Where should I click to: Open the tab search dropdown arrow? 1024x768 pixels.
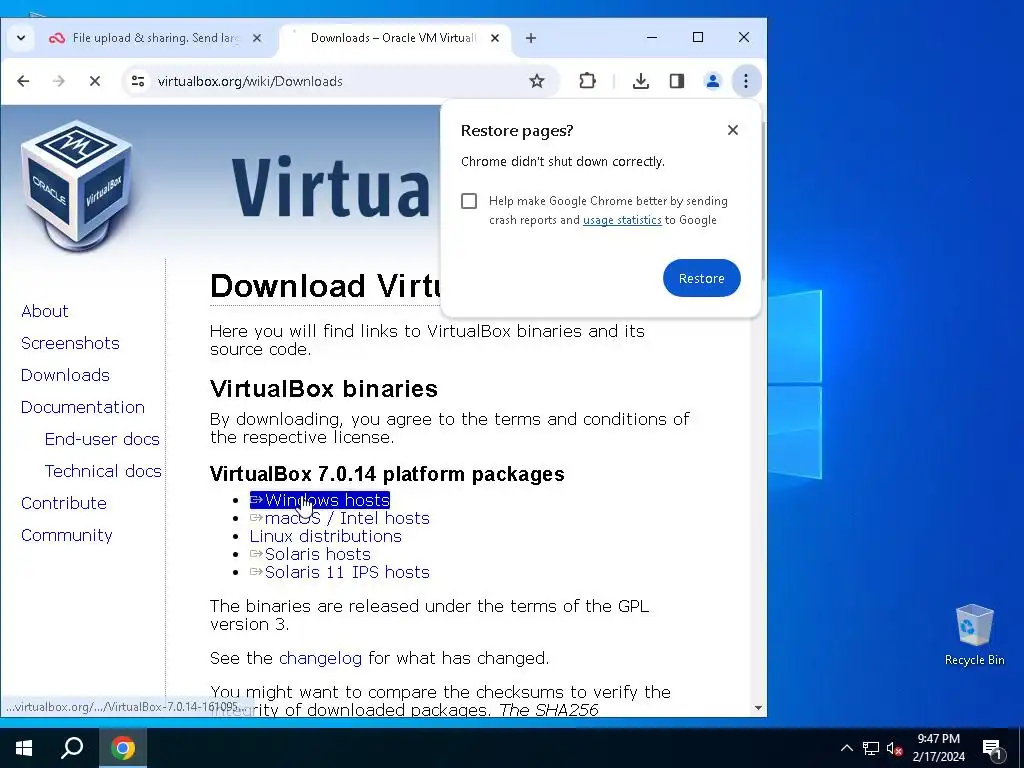(x=21, y=38)
